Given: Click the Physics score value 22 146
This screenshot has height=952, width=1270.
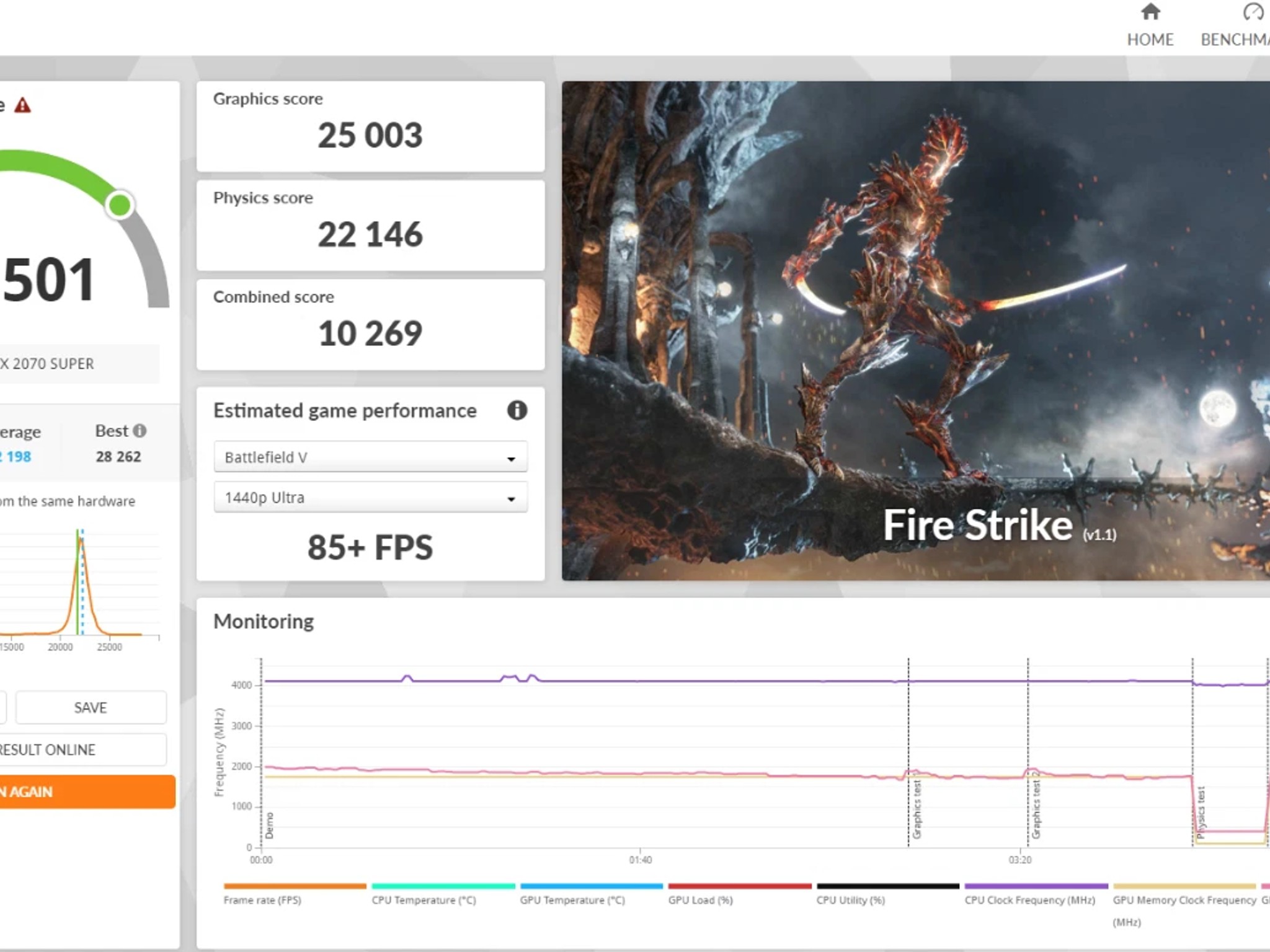Looking at the screenshot, I should pos(370,234).
